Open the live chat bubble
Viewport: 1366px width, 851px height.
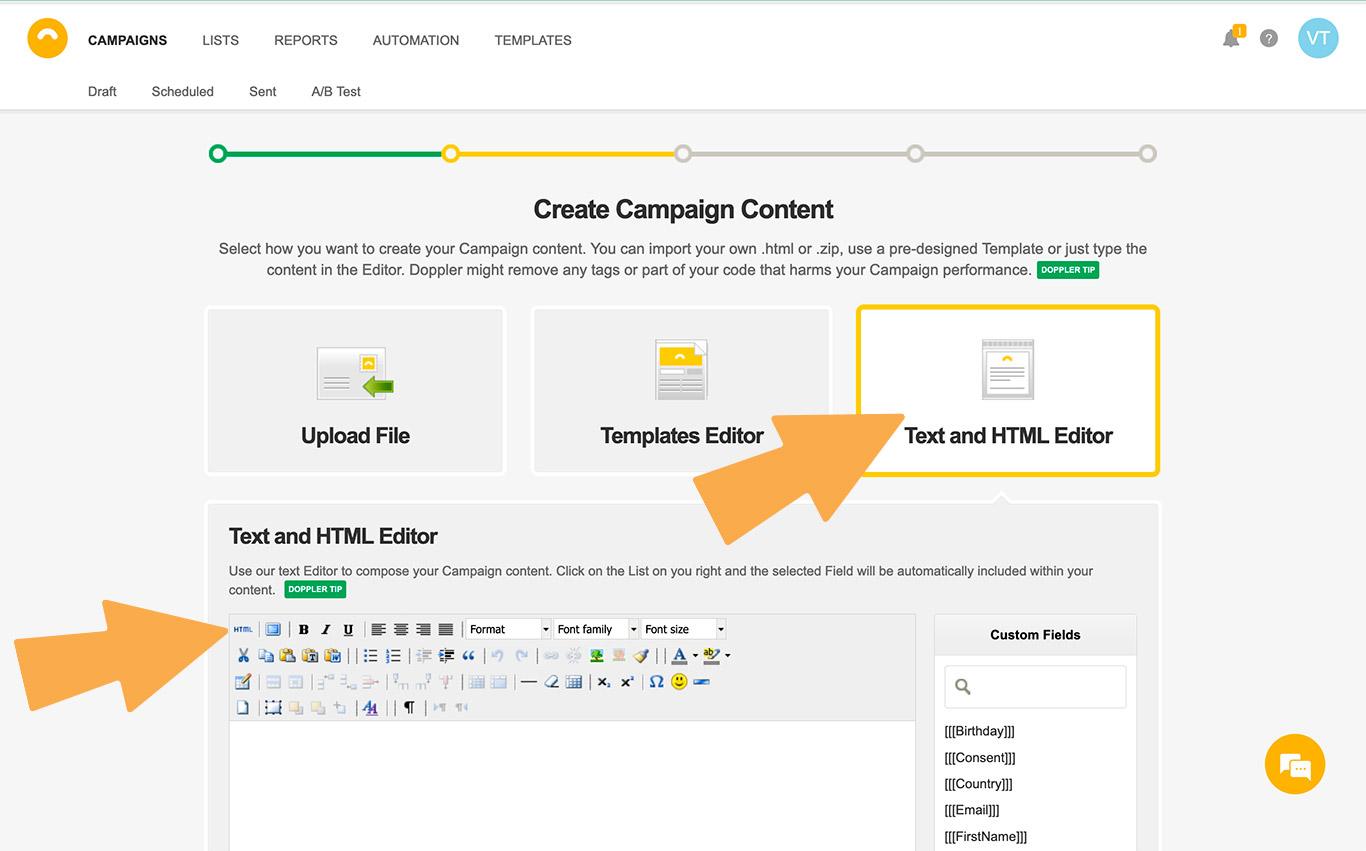(1295, 764)
